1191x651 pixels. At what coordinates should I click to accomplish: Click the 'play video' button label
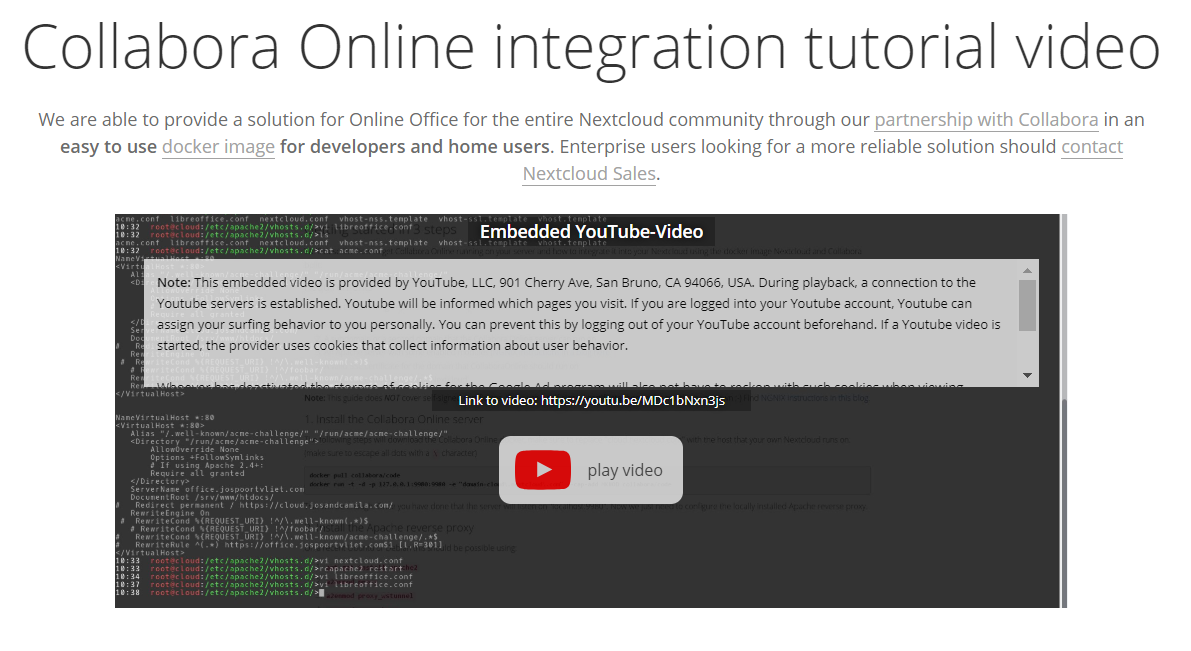[x=624, y=470]
